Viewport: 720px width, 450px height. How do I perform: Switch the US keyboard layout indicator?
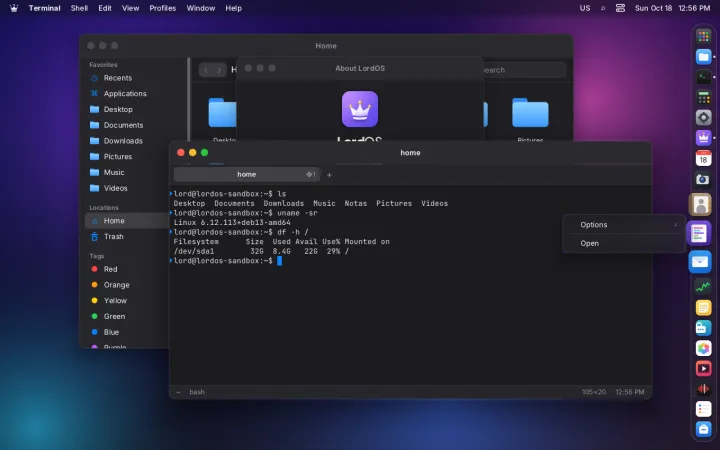(585, 8)
